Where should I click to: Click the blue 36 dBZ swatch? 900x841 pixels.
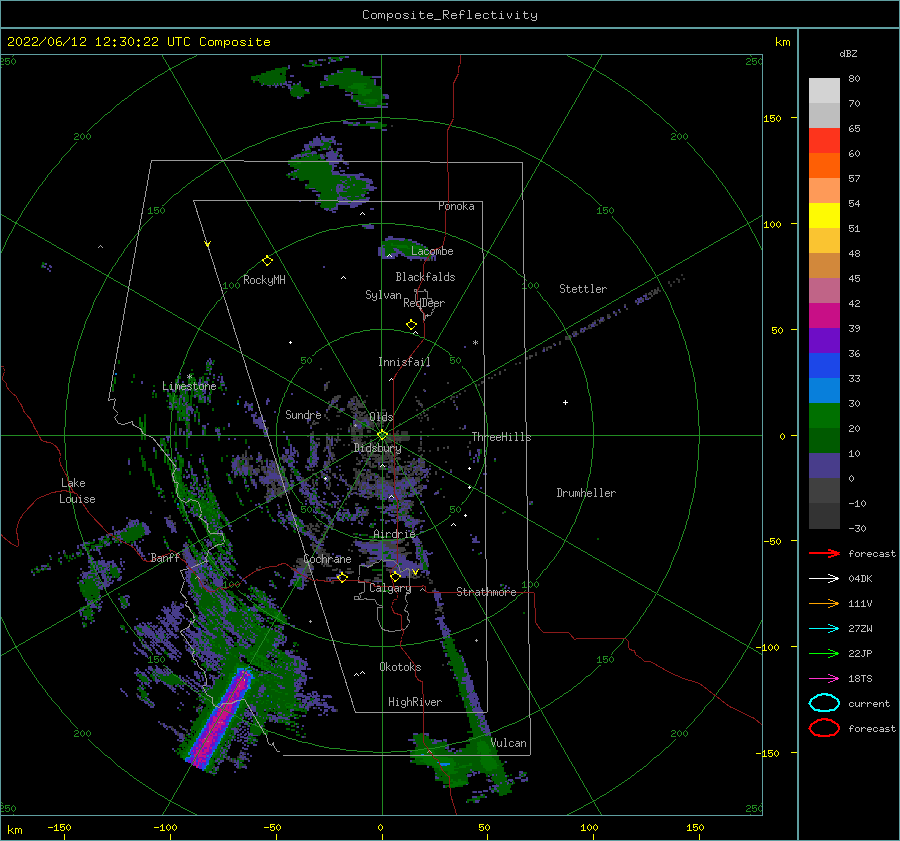(824, 365)
